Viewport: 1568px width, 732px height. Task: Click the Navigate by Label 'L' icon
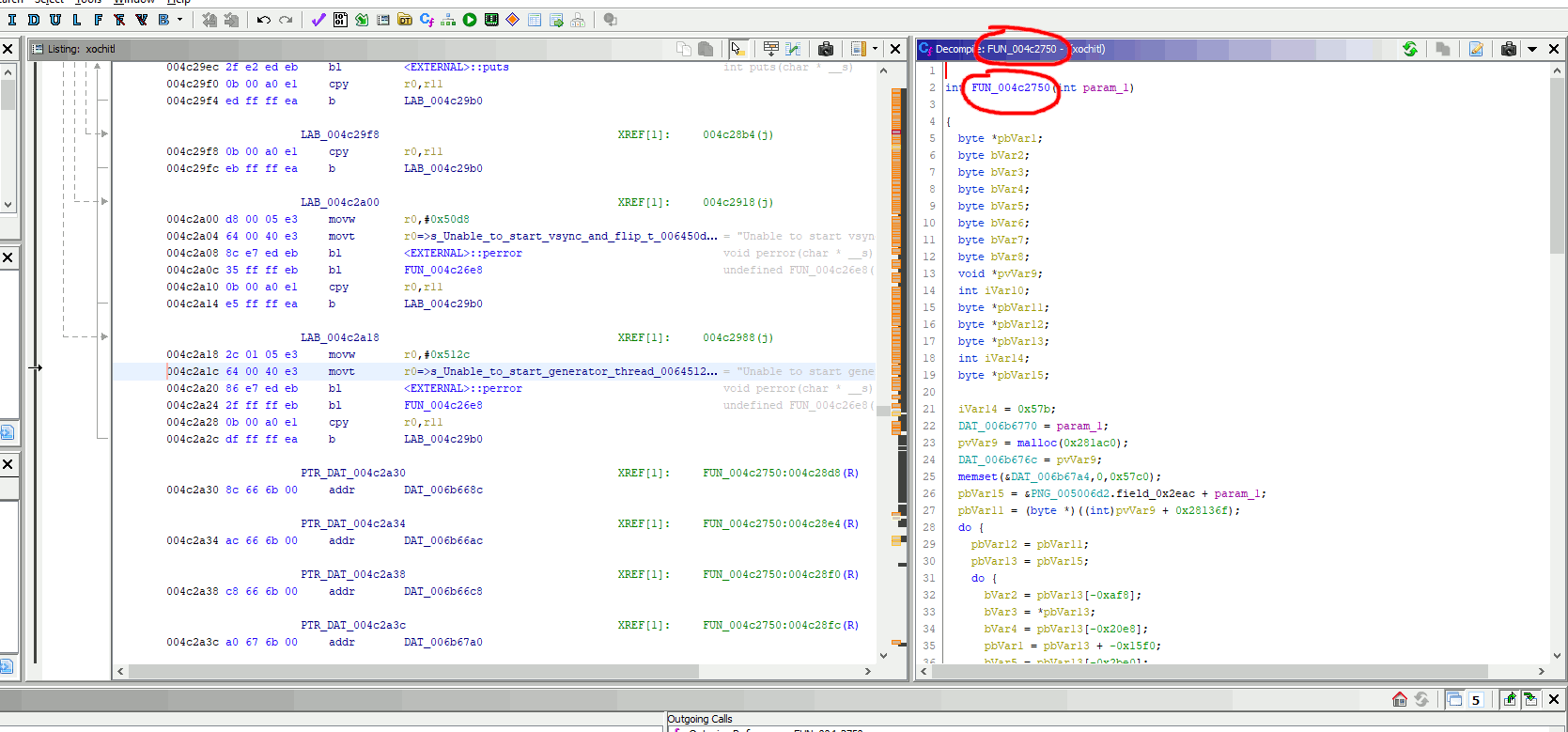[77, 20]
